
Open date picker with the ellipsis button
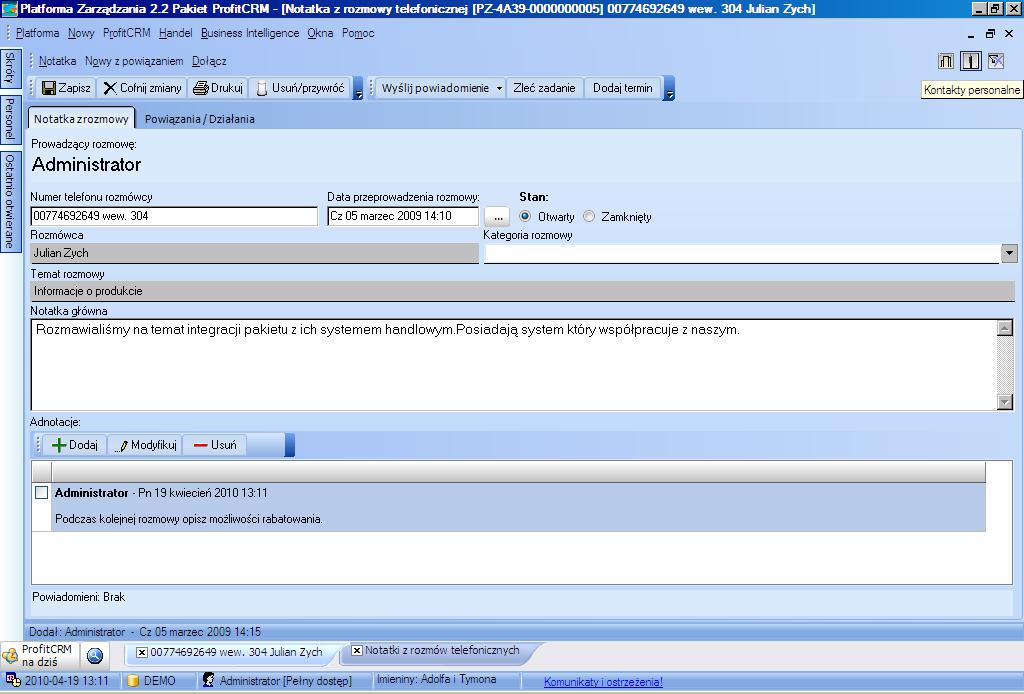[x=496, y=216]
